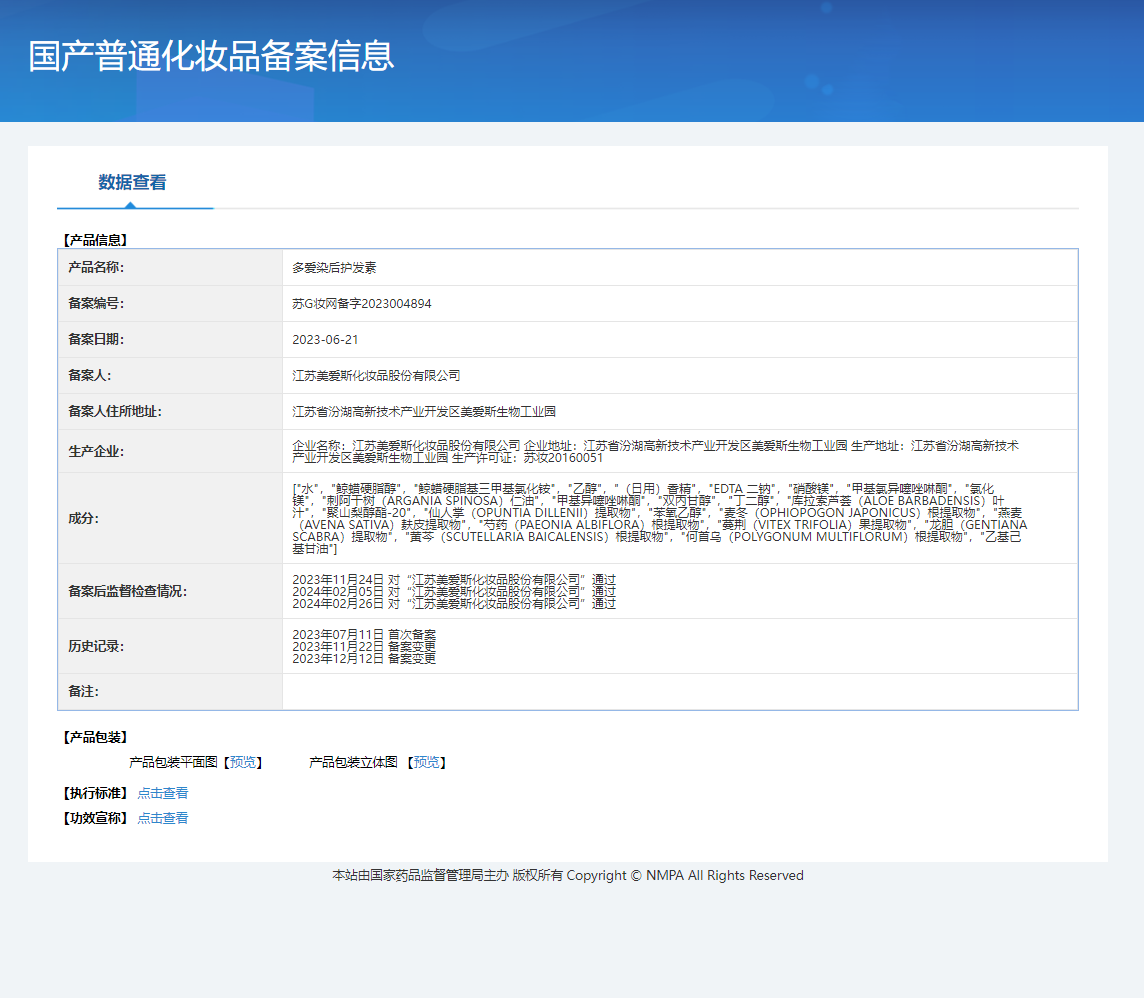1144x998 pixels.
Task: Click the 备案人 company name value
Action: point(376,376)
